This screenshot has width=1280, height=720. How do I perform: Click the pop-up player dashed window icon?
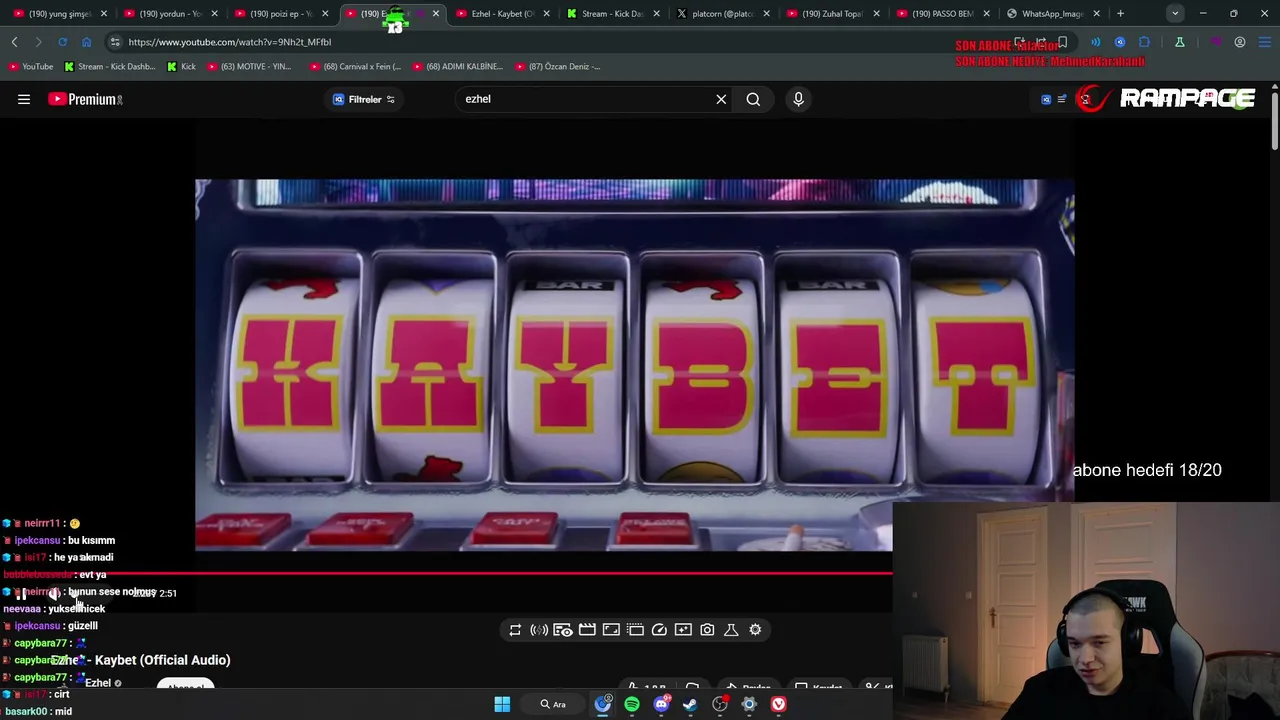635,630
